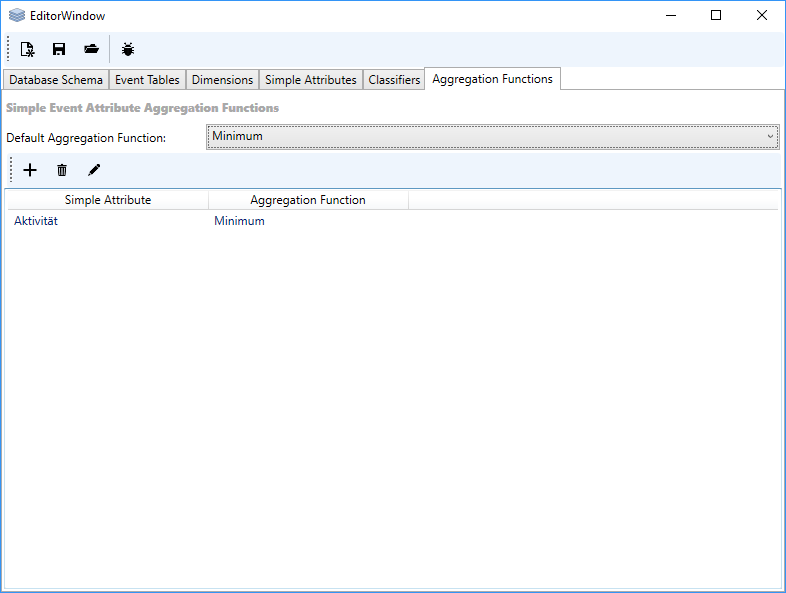786x593 pixels.
Task: Switch to the Database Schema tab
Action: coord(56,80)
